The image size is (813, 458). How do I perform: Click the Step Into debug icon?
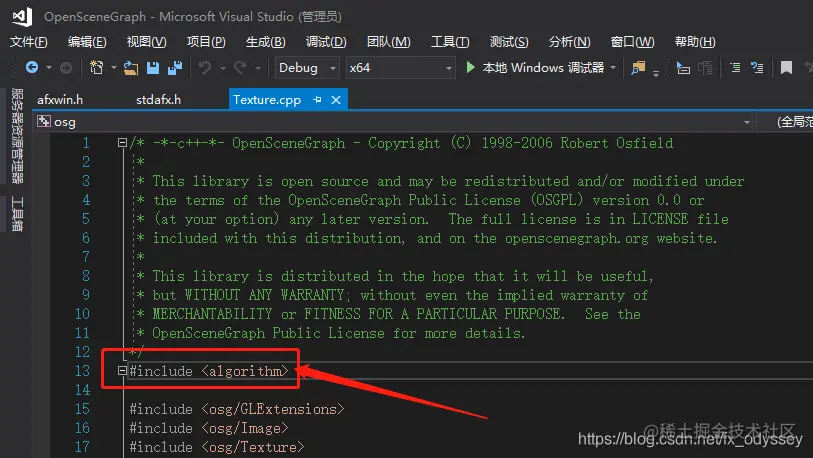(x=683, y=68)
